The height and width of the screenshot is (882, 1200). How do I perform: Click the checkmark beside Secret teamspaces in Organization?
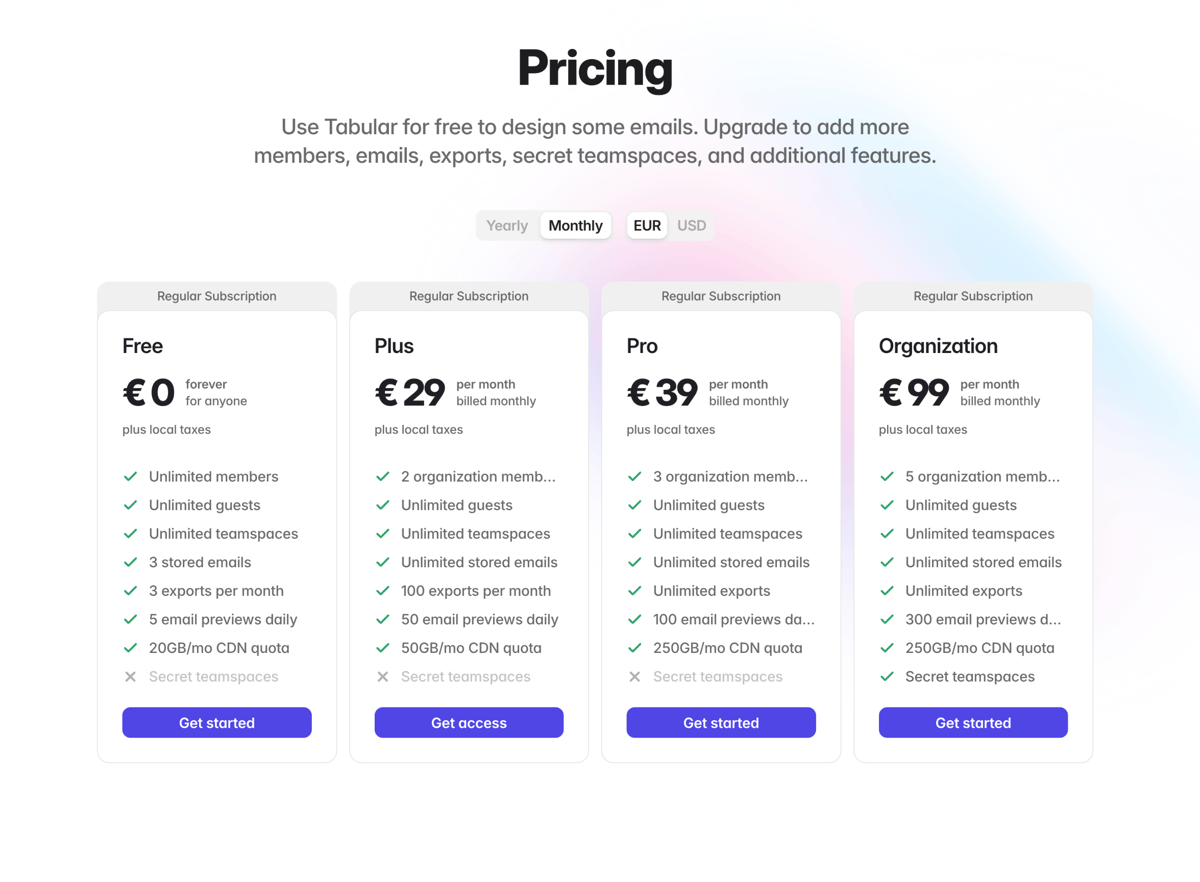click(886, 677)
